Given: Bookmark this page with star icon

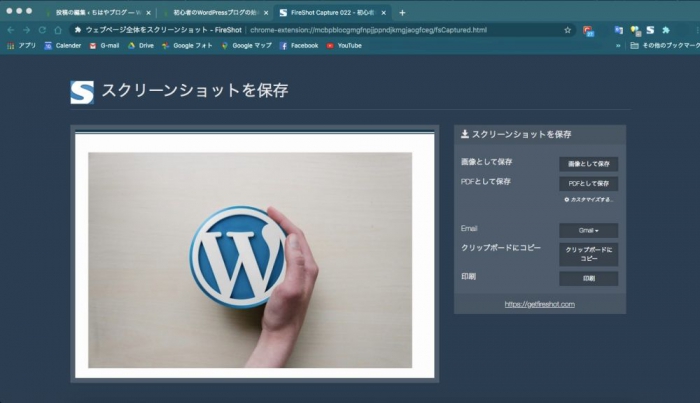Looking at the screenshot, I should pos(567,30).
